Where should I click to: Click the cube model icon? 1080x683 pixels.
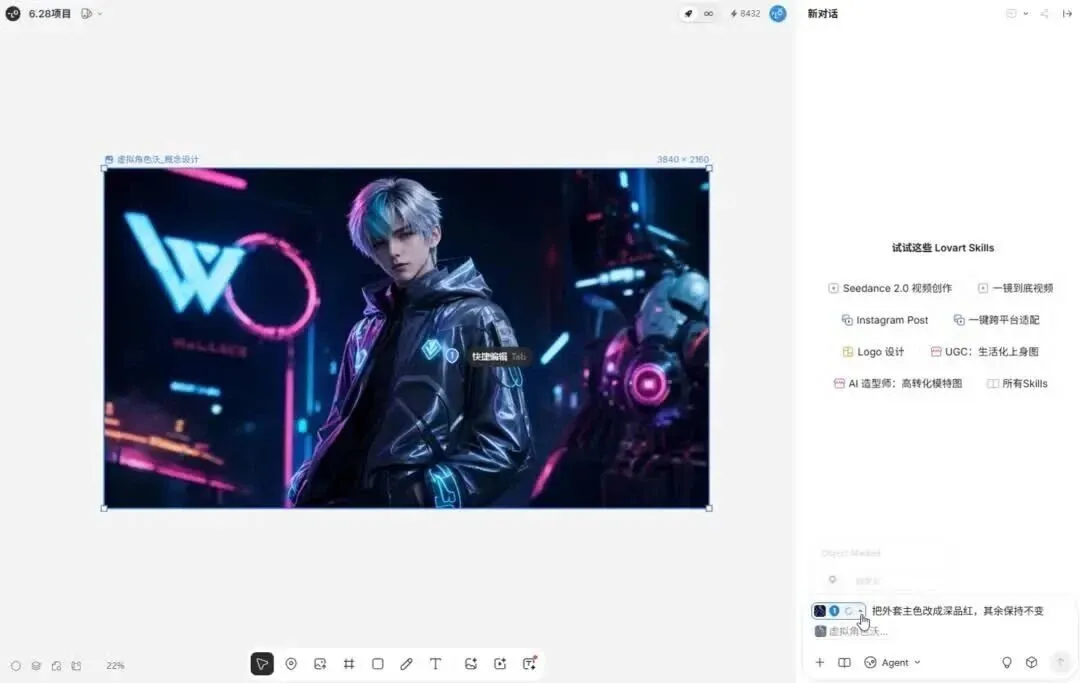click(x=1031, y=662)
